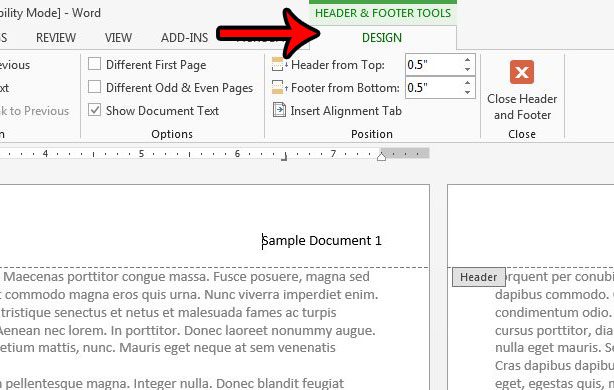Switch to the Review ribbon tab
The height and width of the screenshot is (390, 614).
(x=56, y=38)
